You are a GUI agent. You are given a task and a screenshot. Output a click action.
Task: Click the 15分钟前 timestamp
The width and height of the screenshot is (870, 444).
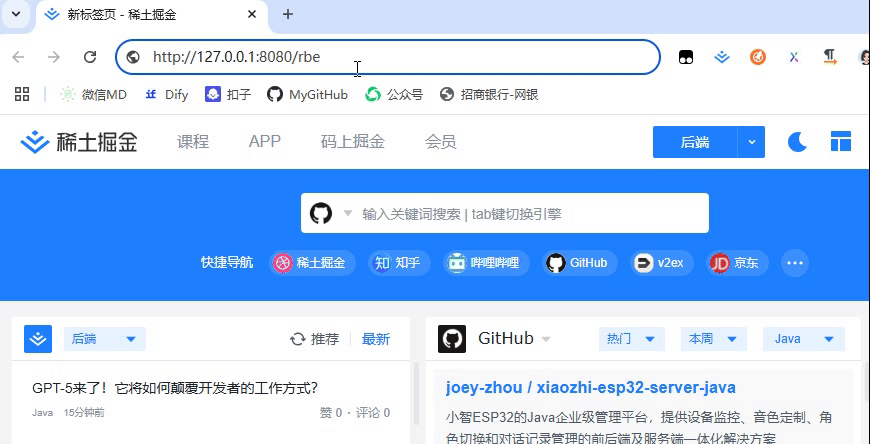pos(84,412)
